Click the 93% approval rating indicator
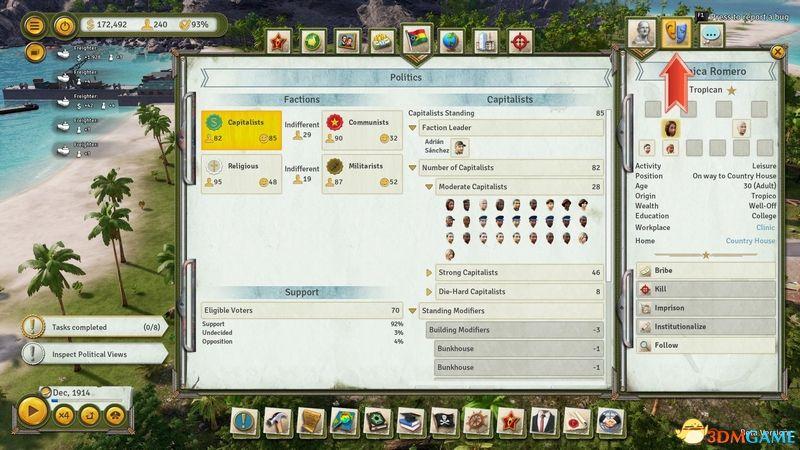This screenshot has height=450, width=800. [x=194, y=24]
